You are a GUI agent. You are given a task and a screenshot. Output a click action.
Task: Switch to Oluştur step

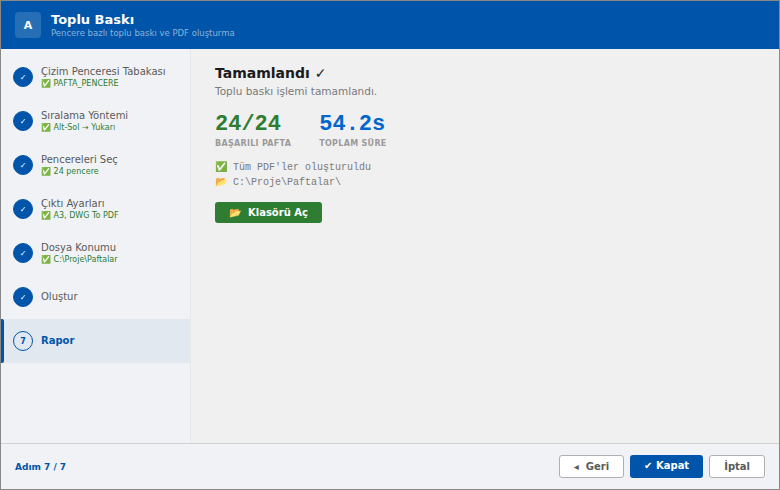point(96,297)
